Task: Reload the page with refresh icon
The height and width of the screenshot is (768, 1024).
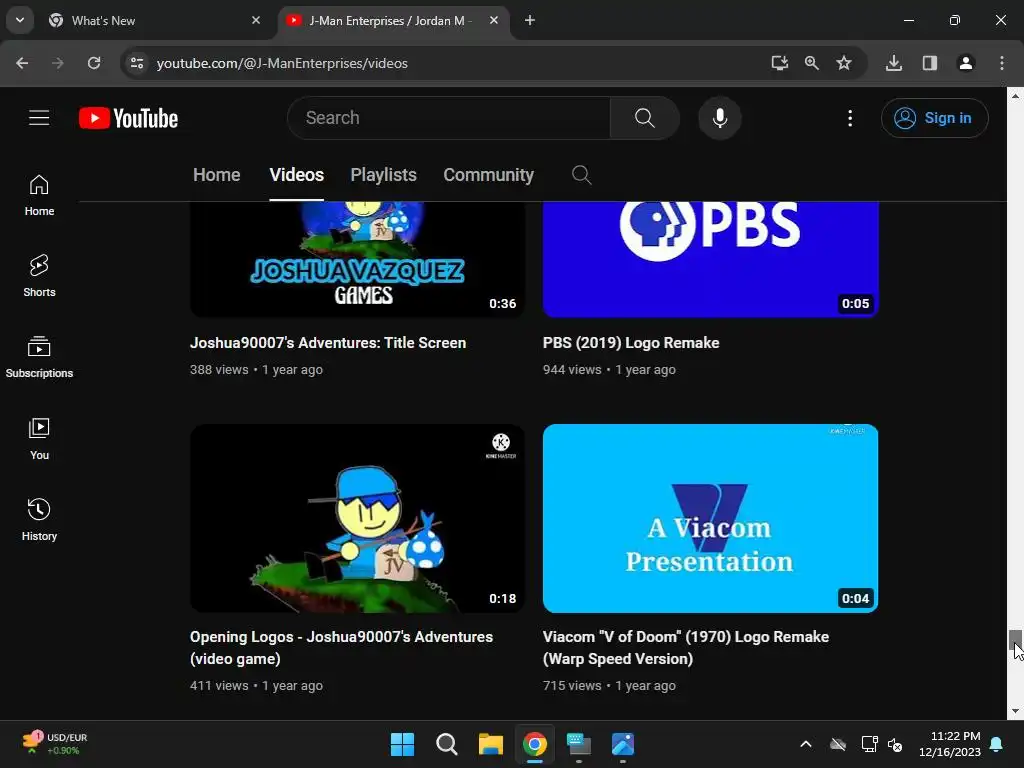Action: coord(94,63)
